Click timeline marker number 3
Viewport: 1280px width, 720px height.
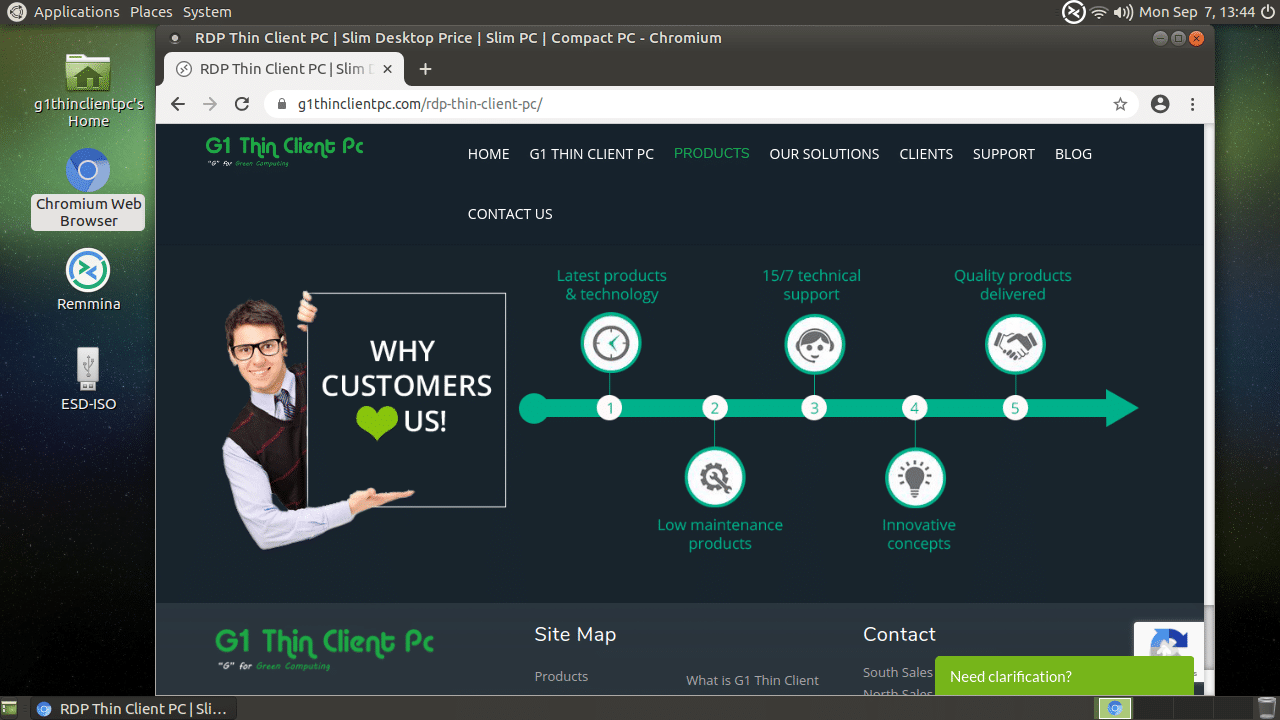coord(814,408)
